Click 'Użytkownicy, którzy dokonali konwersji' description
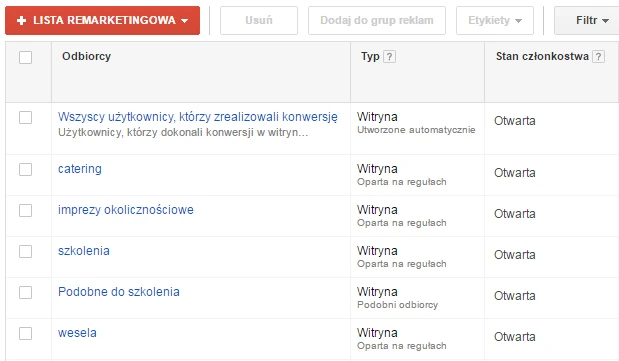The image size is (619, 361). pos(183,132)
